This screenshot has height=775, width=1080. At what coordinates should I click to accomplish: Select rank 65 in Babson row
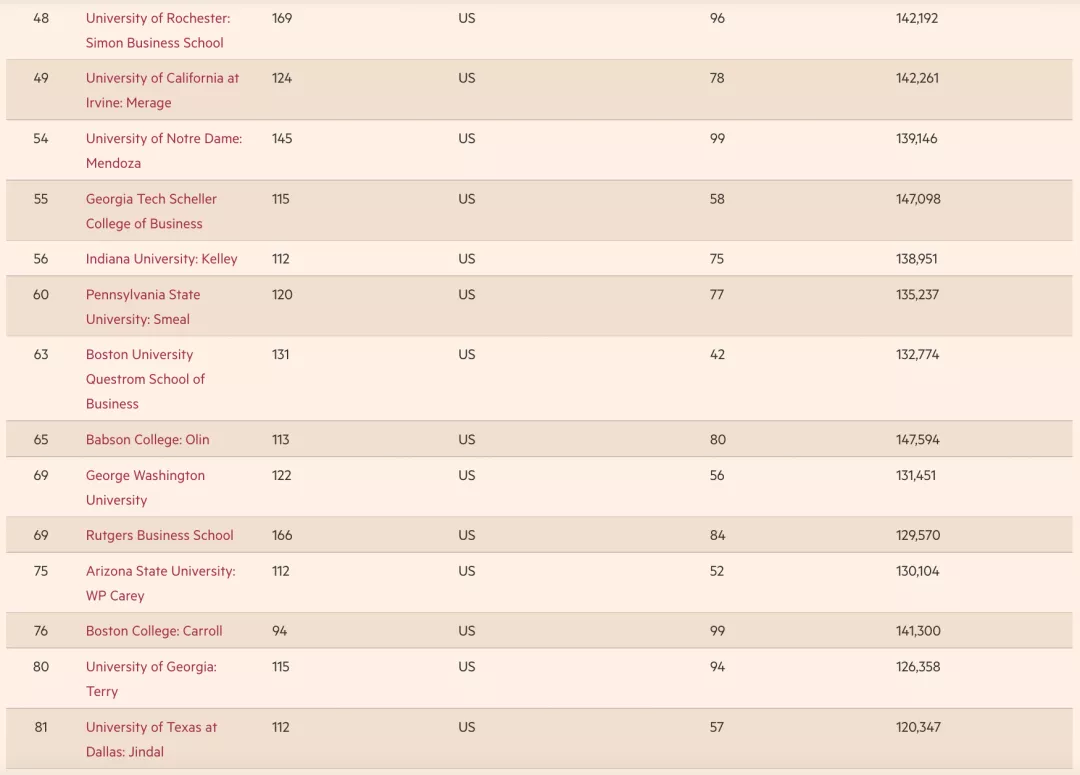coord(41,440)
